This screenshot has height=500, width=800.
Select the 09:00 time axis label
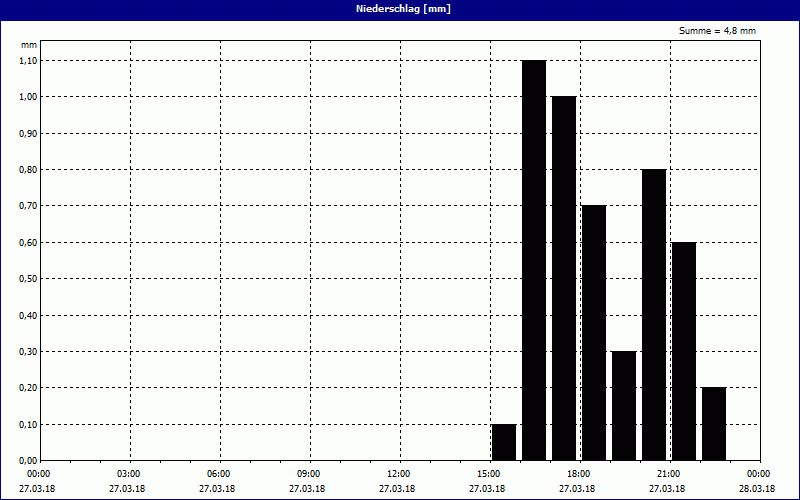[308, 473]
